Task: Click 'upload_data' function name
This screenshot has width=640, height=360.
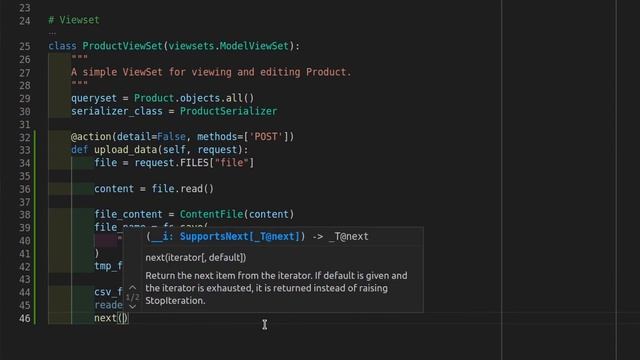Action: 125,150
